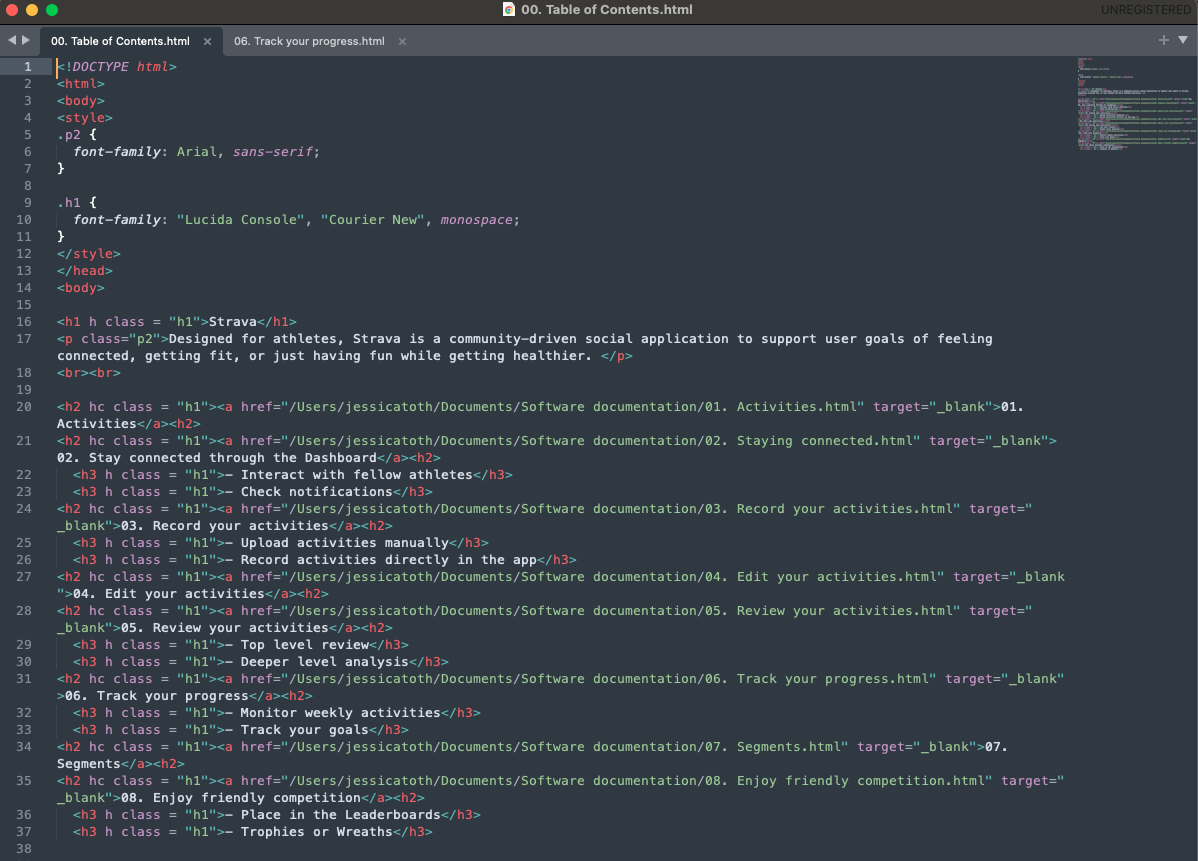Click '01. Activities.html' path on line 20

click(x=780, y=406)
